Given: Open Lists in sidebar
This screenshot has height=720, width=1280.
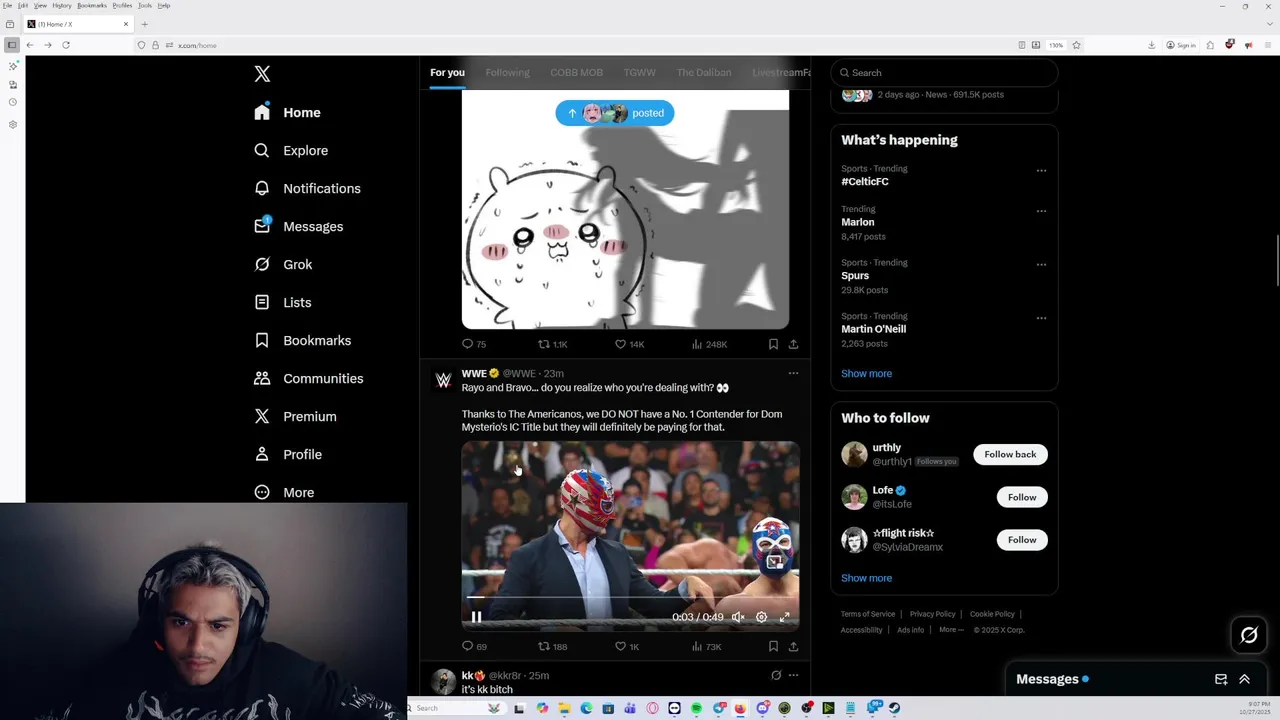Looking at the screenshot, I should (282, 302).
